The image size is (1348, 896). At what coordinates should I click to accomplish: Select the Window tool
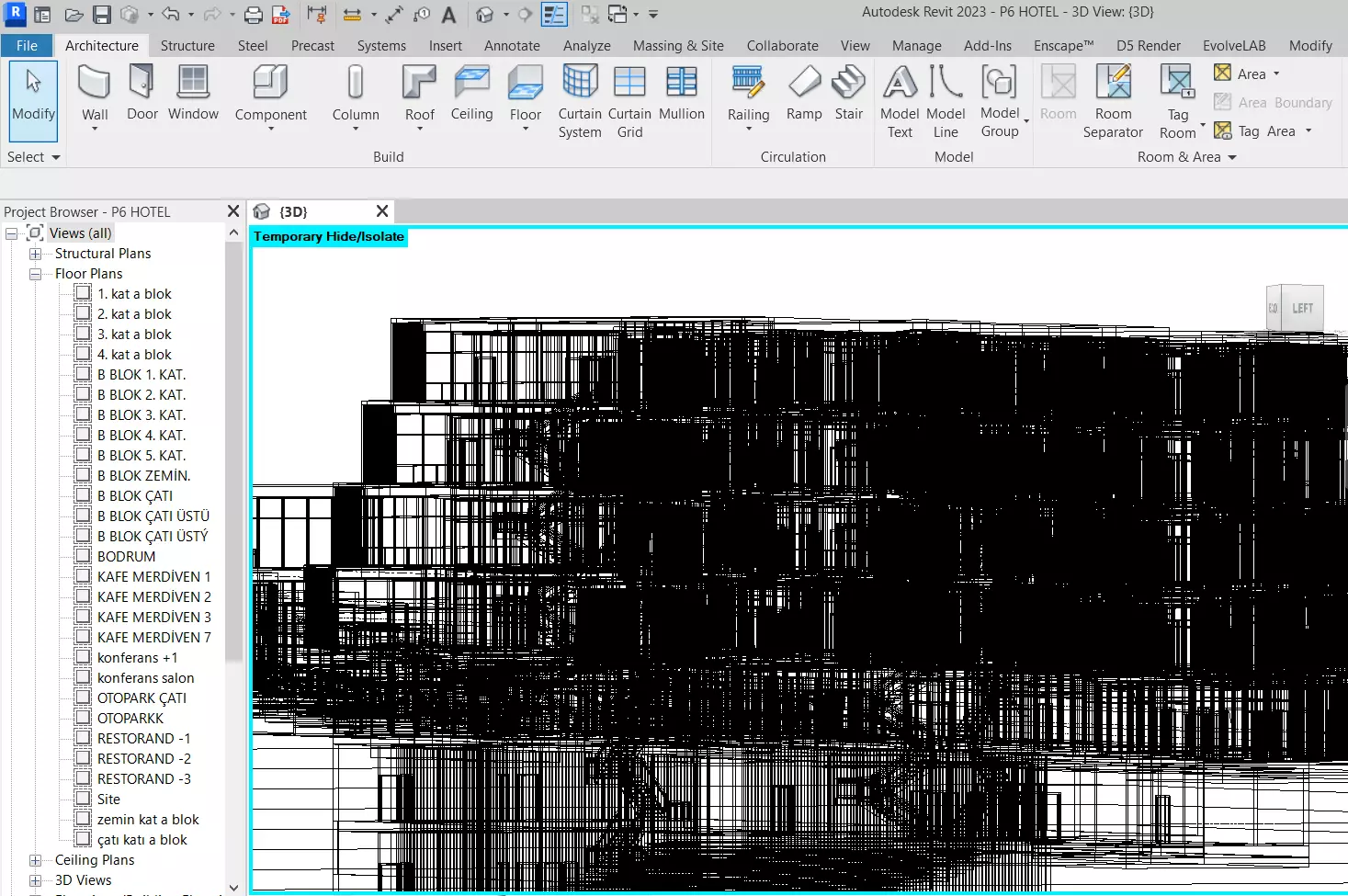193,92
